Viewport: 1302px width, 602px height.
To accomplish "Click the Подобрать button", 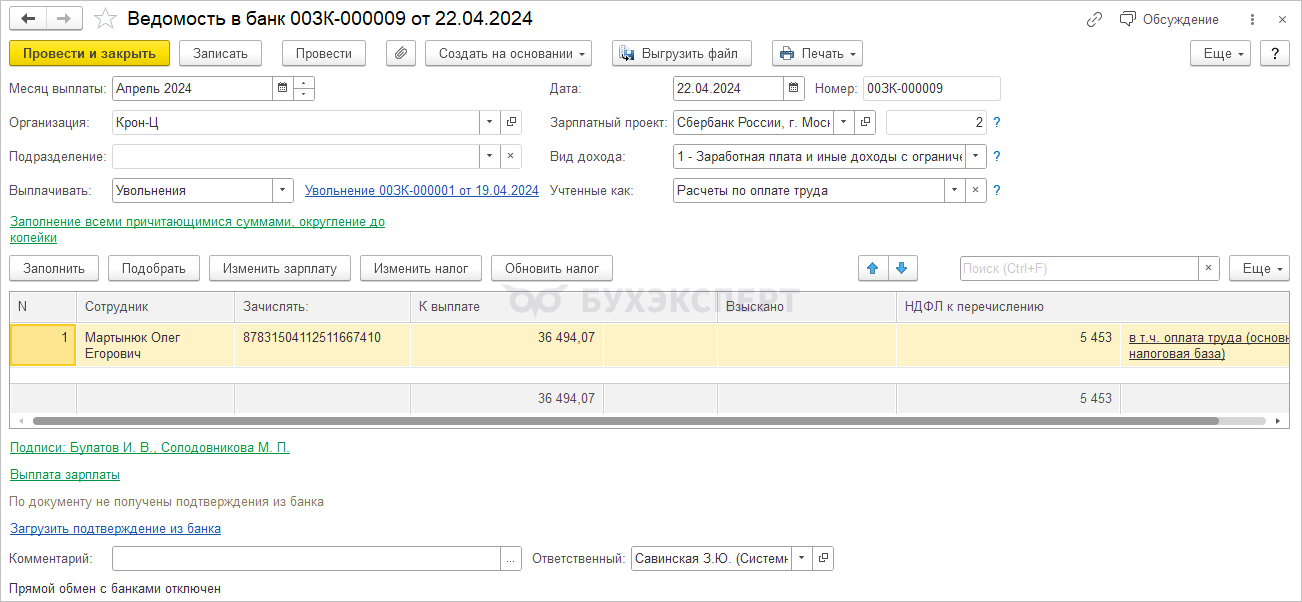I will (x=154, y=268).
